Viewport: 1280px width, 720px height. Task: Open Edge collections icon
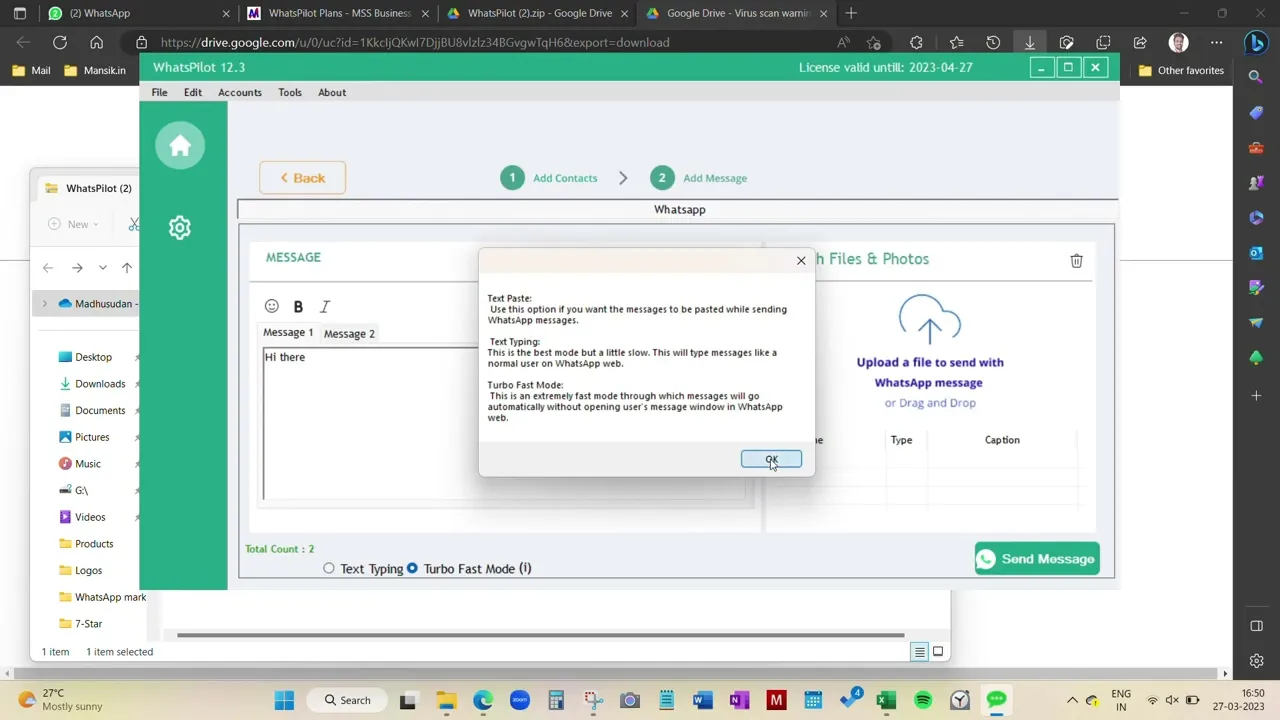[x=1103, y=42]
